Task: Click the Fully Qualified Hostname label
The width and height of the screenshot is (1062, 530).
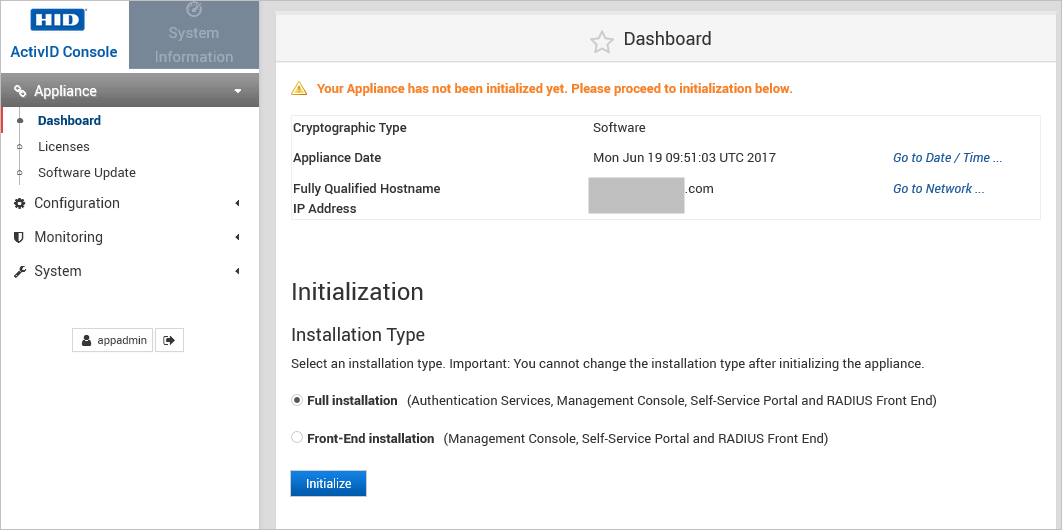Action: [x=366, y=189]
